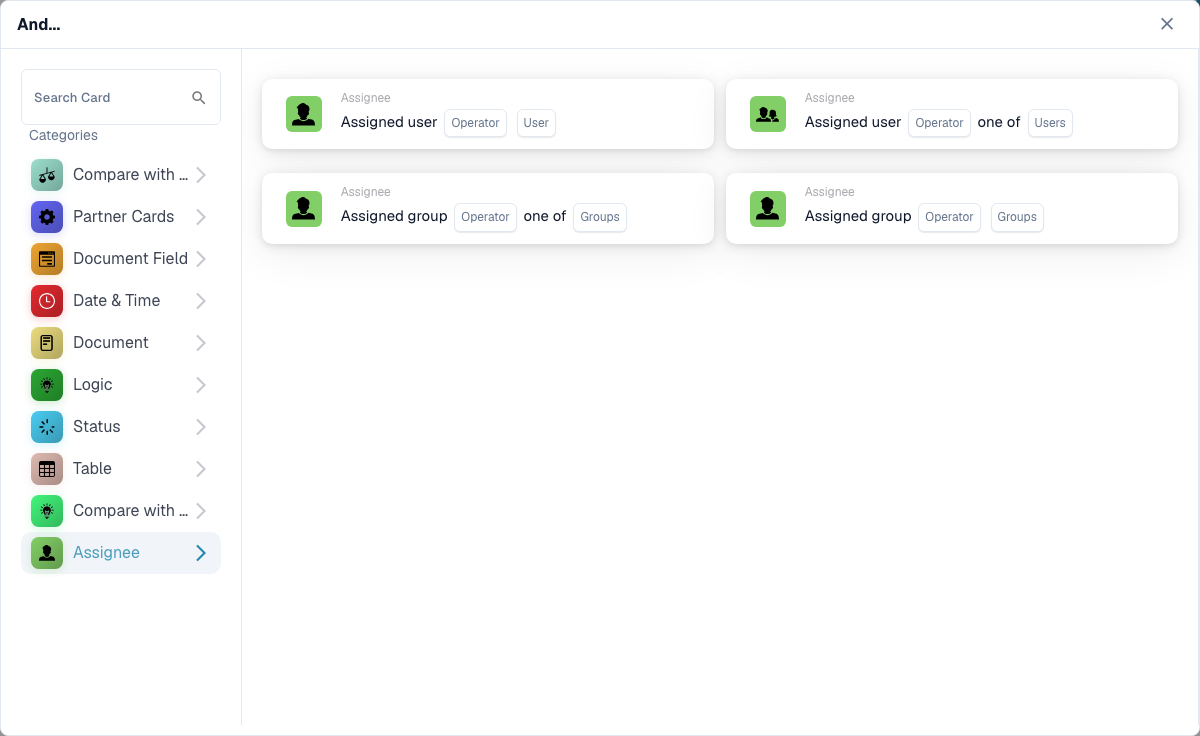1200x736 pixels.
Task: Click Operator chip on 'one of Users' card
Action: click(939, 123)
